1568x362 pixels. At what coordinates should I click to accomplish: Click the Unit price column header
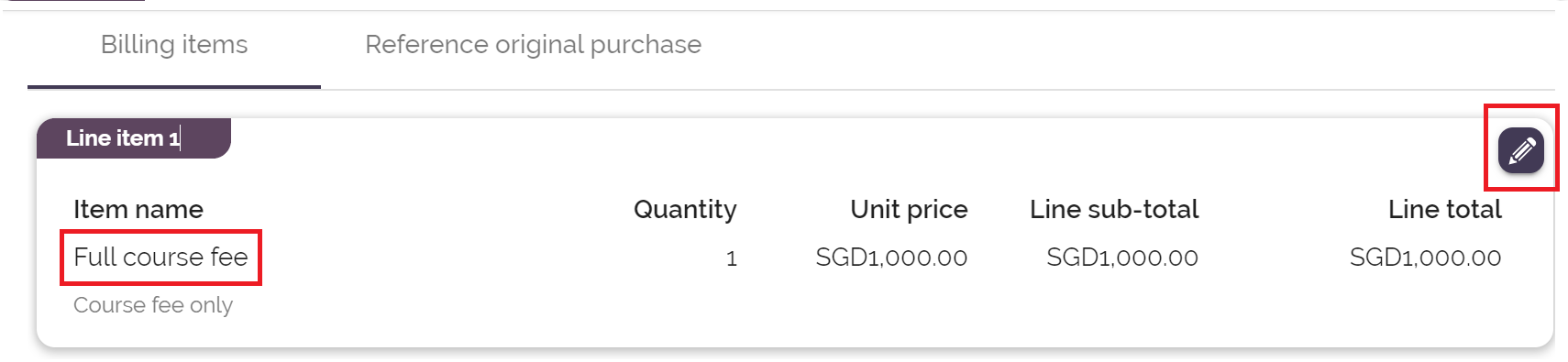tap(909, 210)
